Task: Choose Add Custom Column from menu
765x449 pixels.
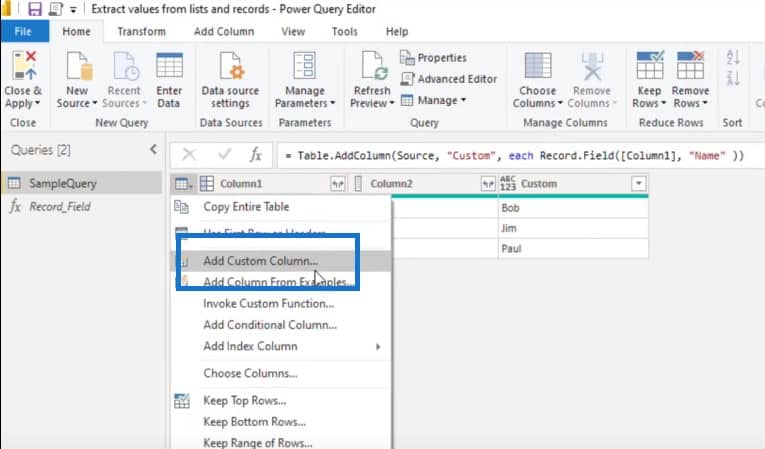Action: tap(281, 261)
